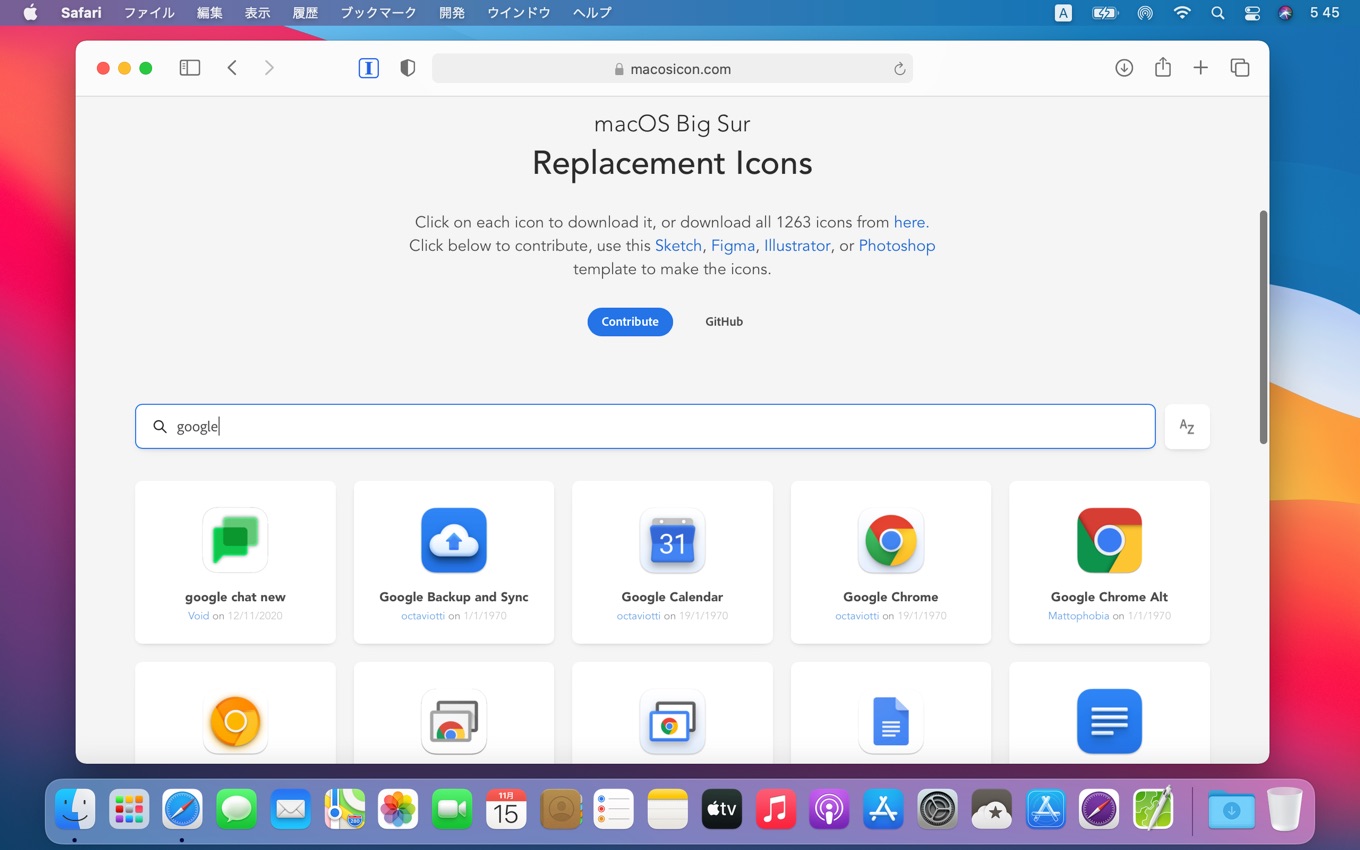The width and height of the screenshot is (1360, 850).
Task: Select the orange Chrome Canary icon
Action: 235,721
